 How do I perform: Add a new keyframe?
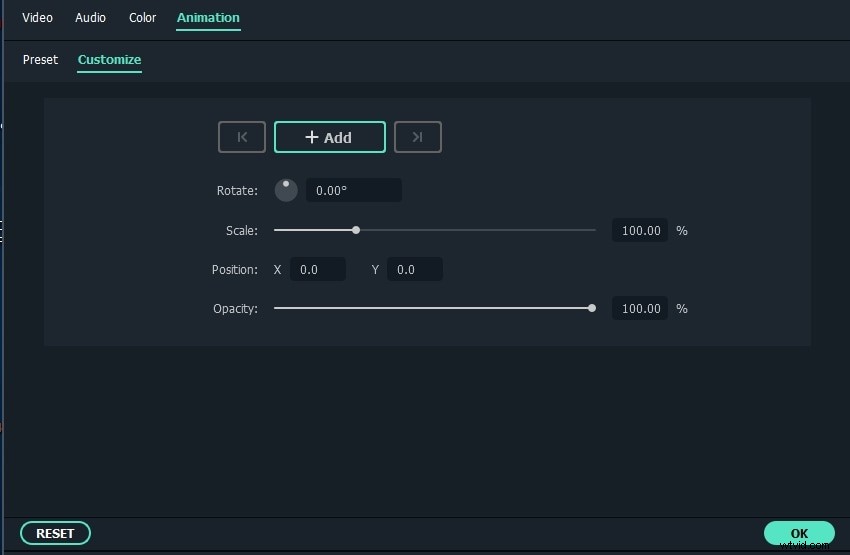(330, 137)
